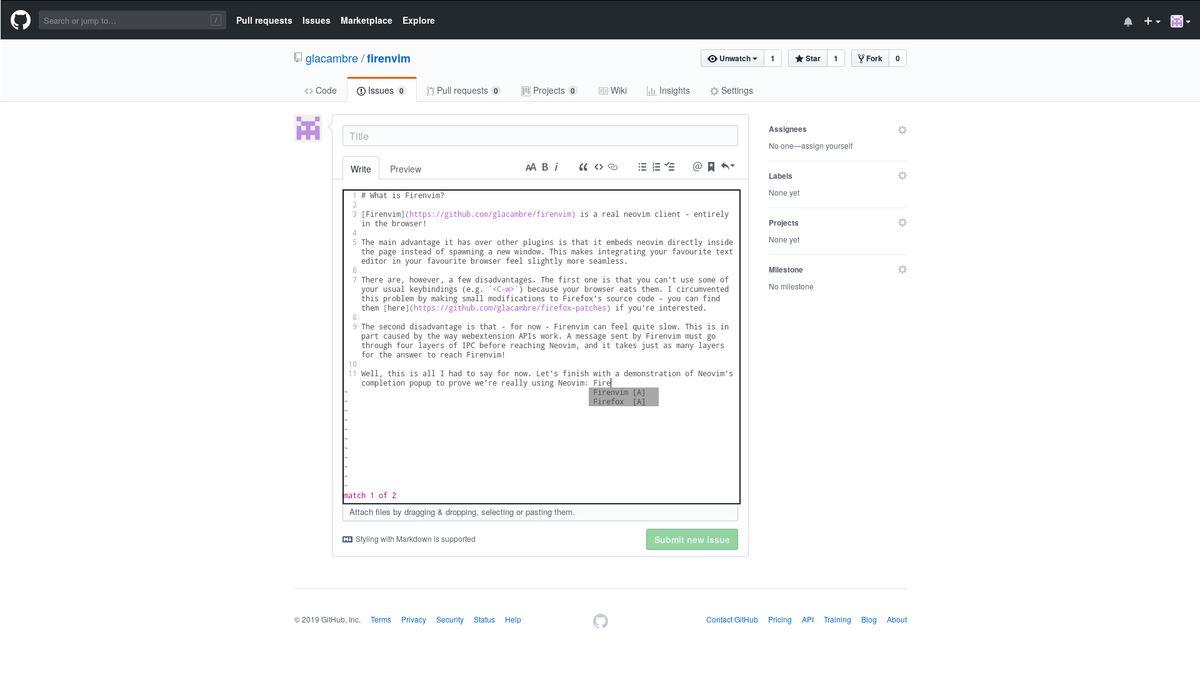Add a bulleted list

pyautogui.click(x=642, y=167)
